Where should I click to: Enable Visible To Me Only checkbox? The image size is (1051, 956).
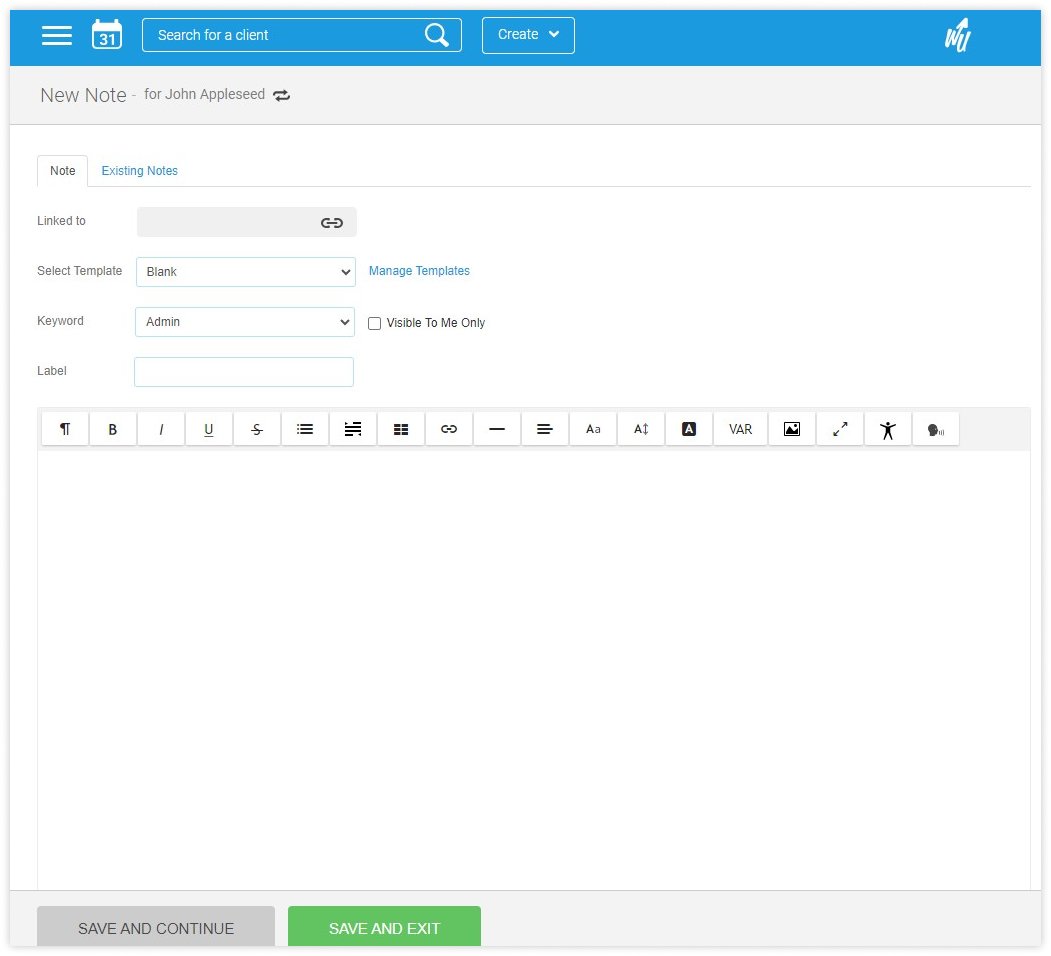point(375,323)
